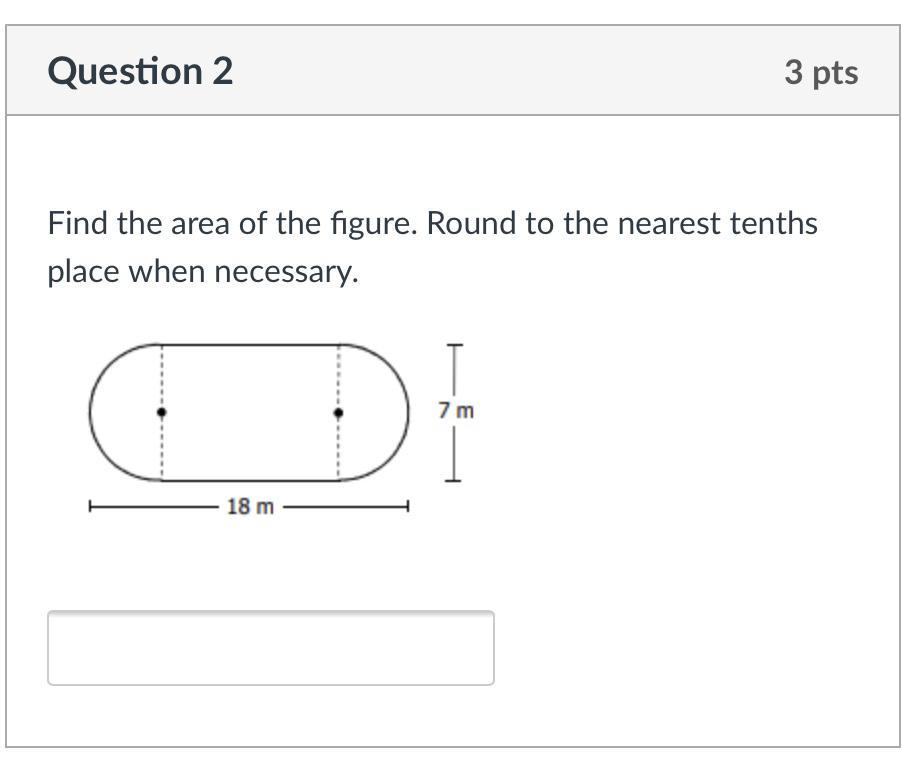This screenshot has height=761, width=902.
Task: Click the right semicircle of the figure
Action: coord(380,412)
